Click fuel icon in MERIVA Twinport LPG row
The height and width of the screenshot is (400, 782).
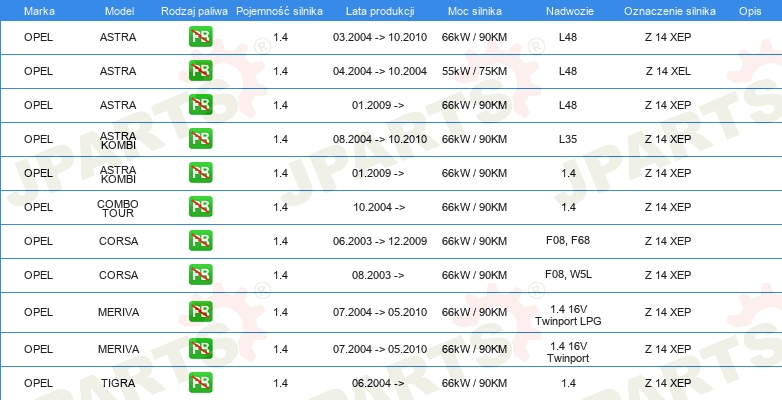click(200, 312)
